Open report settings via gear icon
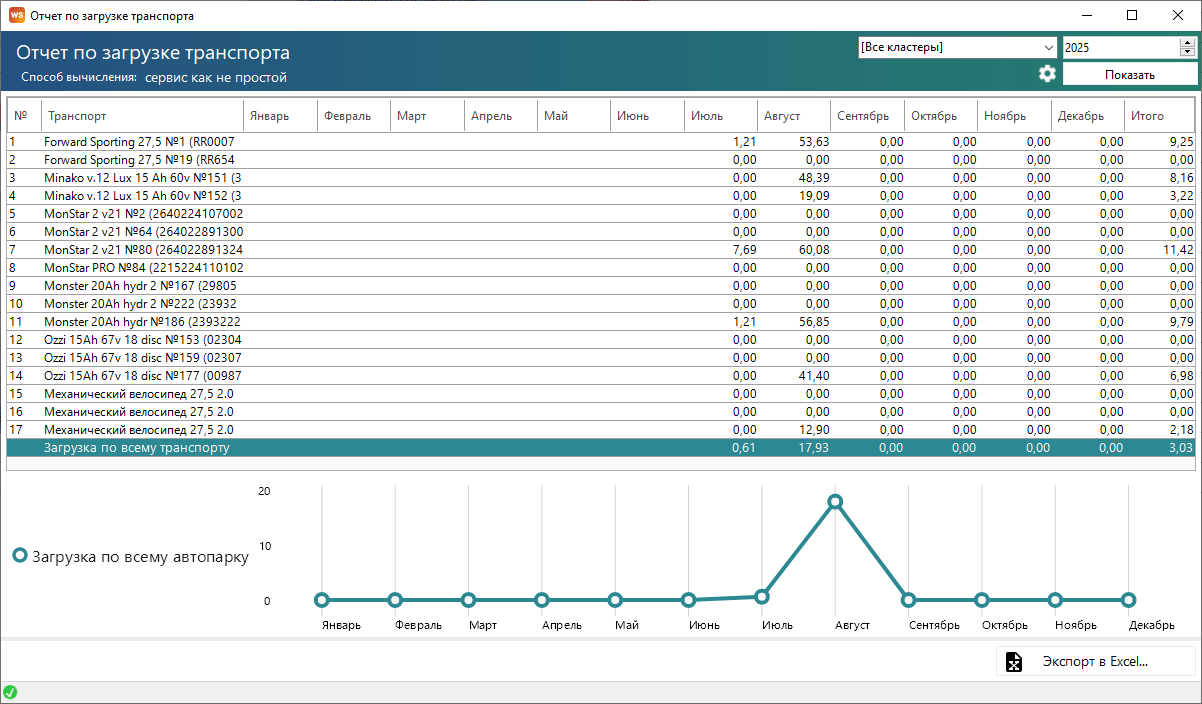 tap(1047, 74)
